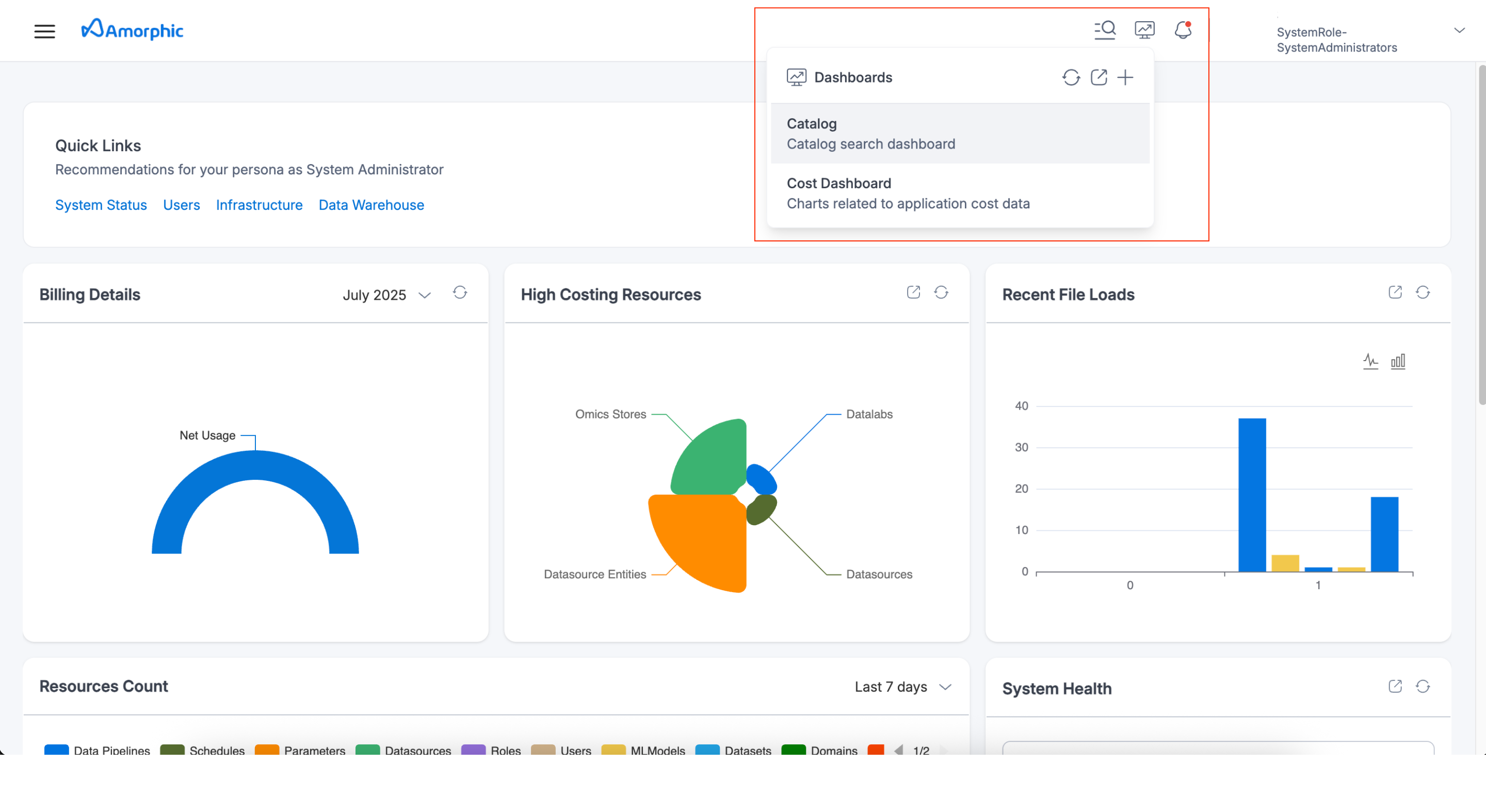Create a new dashboard with the plus icon
This screenshot has height=812, width=1486.
pyautogui.click(x=1126, y=77)
